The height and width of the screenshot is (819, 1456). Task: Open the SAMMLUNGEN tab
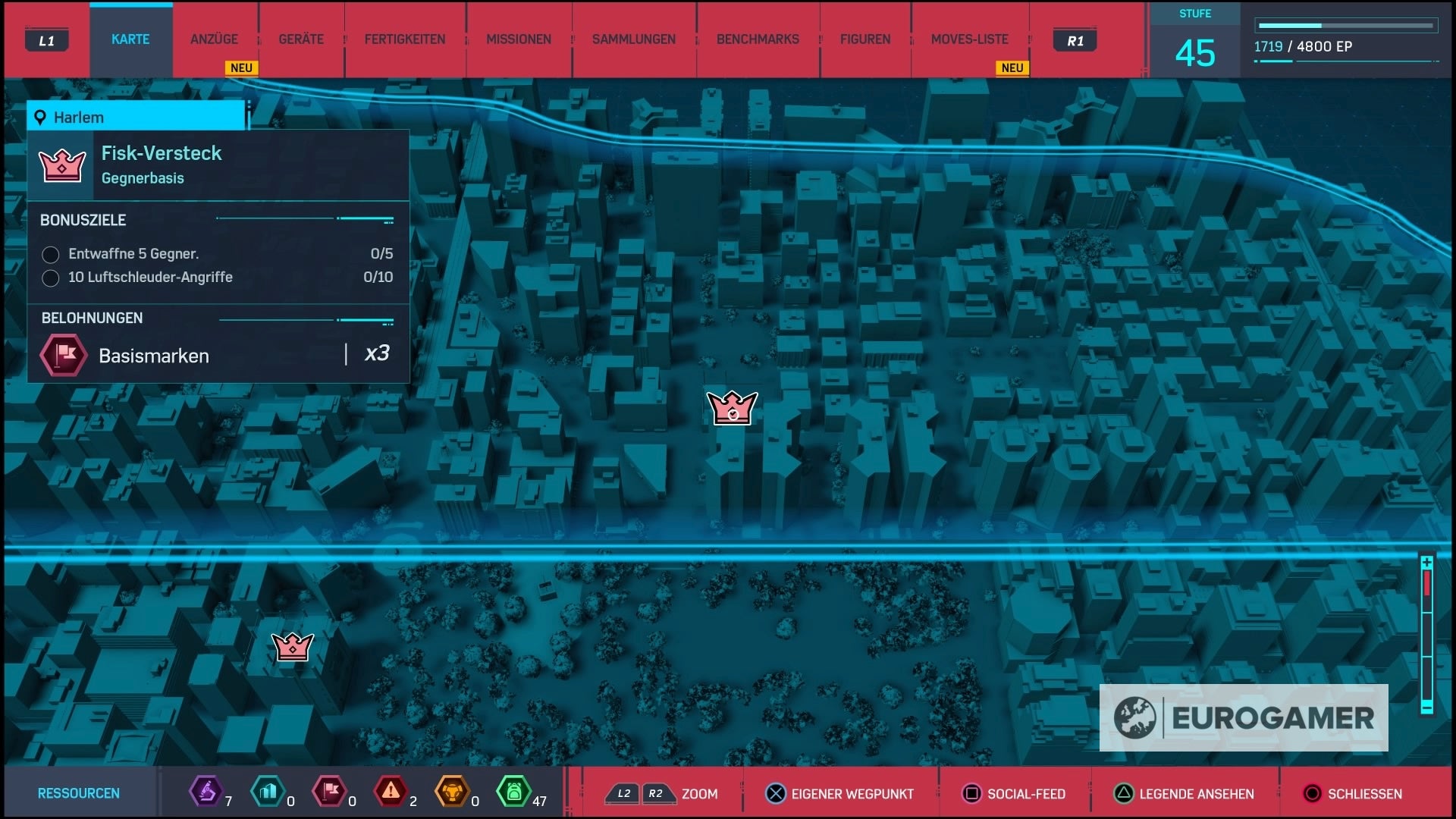pyautogui.click(x=634, y=39)
